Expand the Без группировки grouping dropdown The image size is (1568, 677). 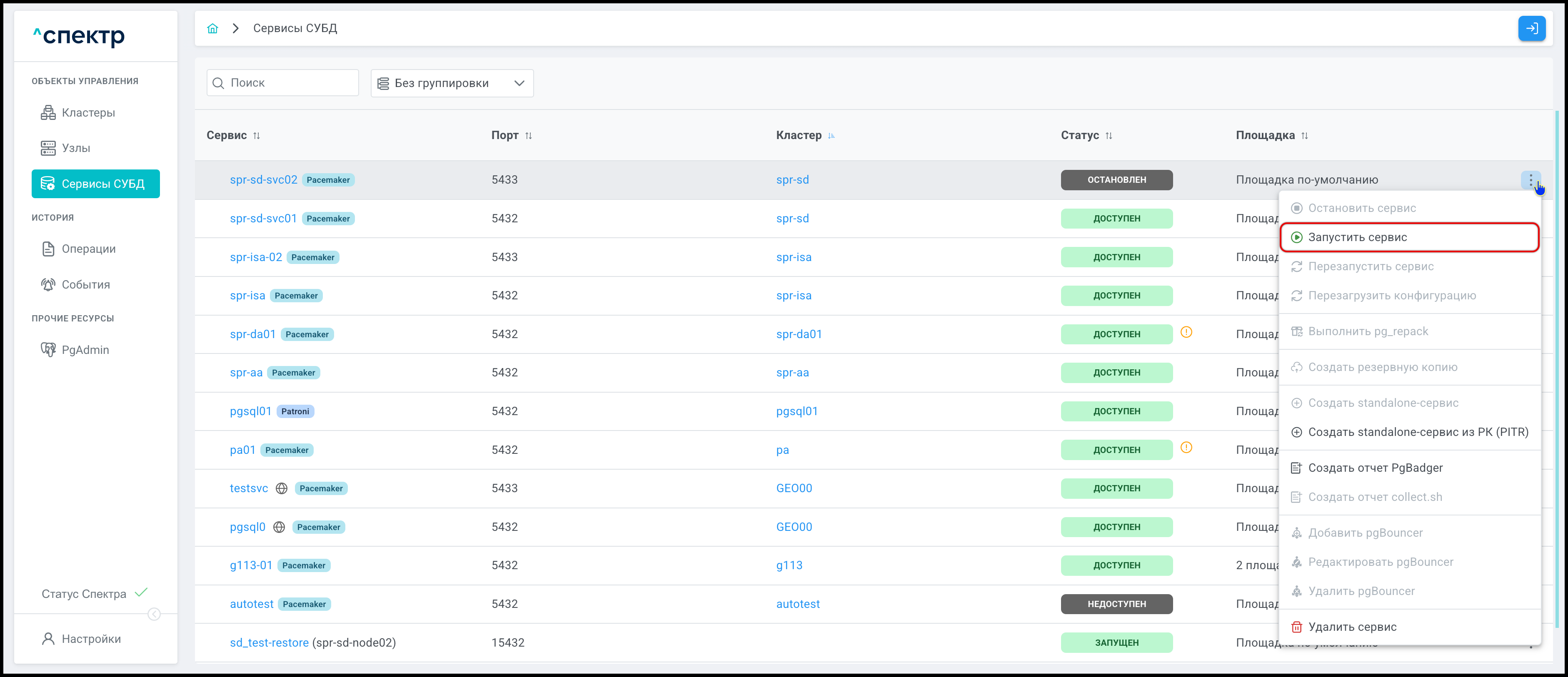pyautogui.click(x=452, y=83)
